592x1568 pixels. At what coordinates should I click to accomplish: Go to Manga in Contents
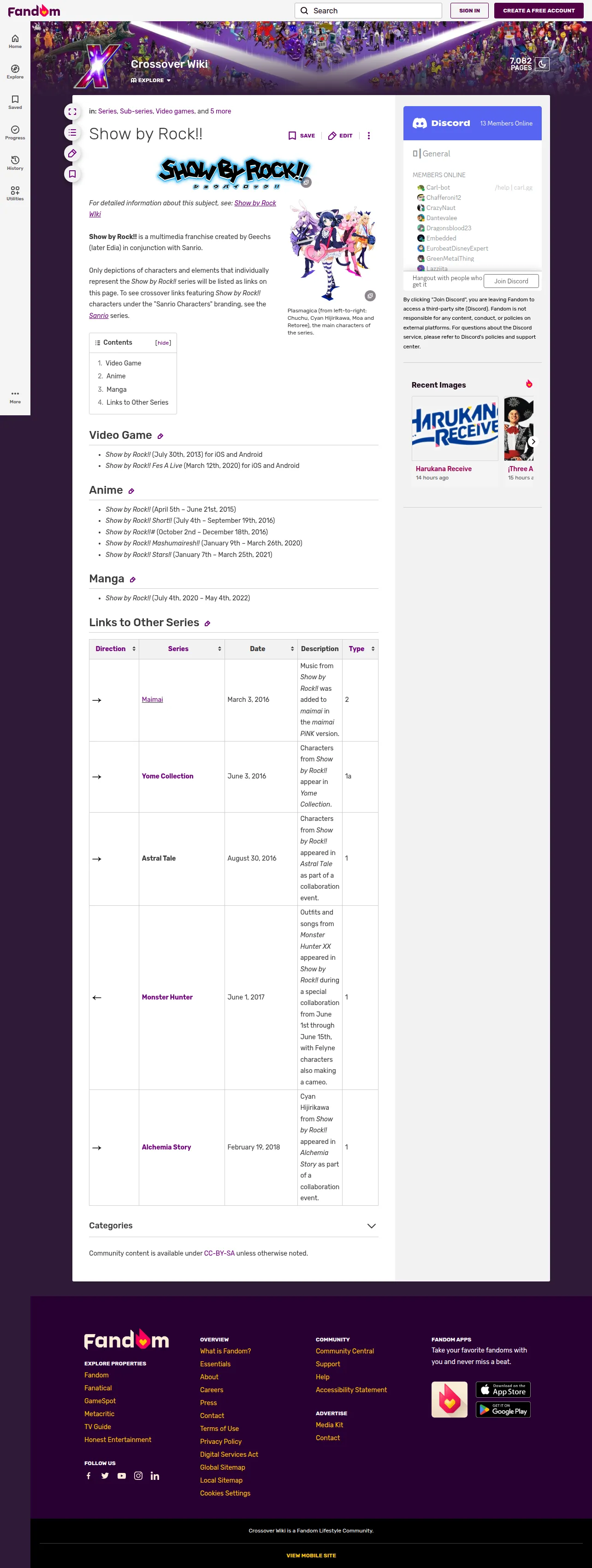tap(117, 389)
